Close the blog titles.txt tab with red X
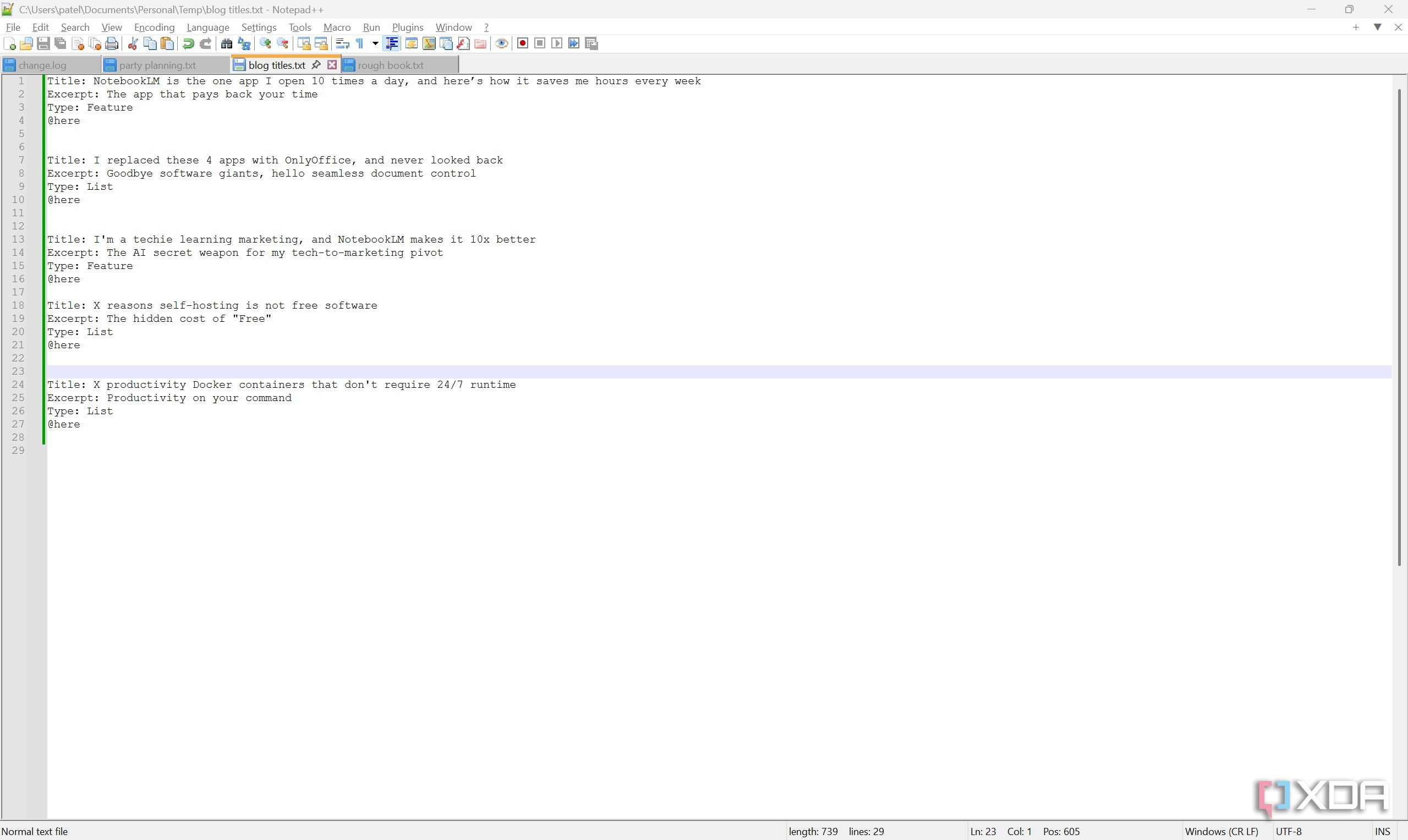 coord(332,64)
